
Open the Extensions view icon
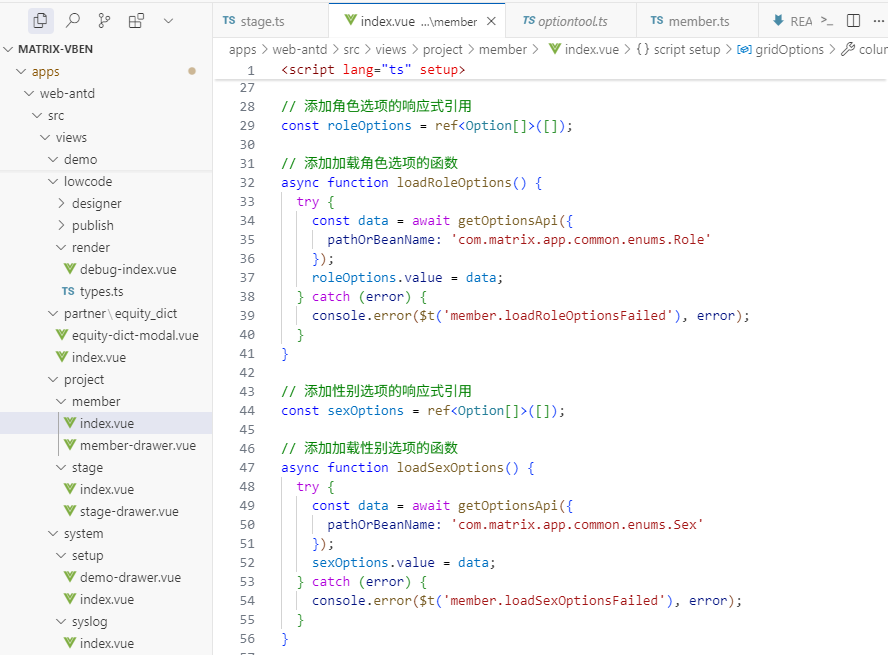click(x=136, y=20)
